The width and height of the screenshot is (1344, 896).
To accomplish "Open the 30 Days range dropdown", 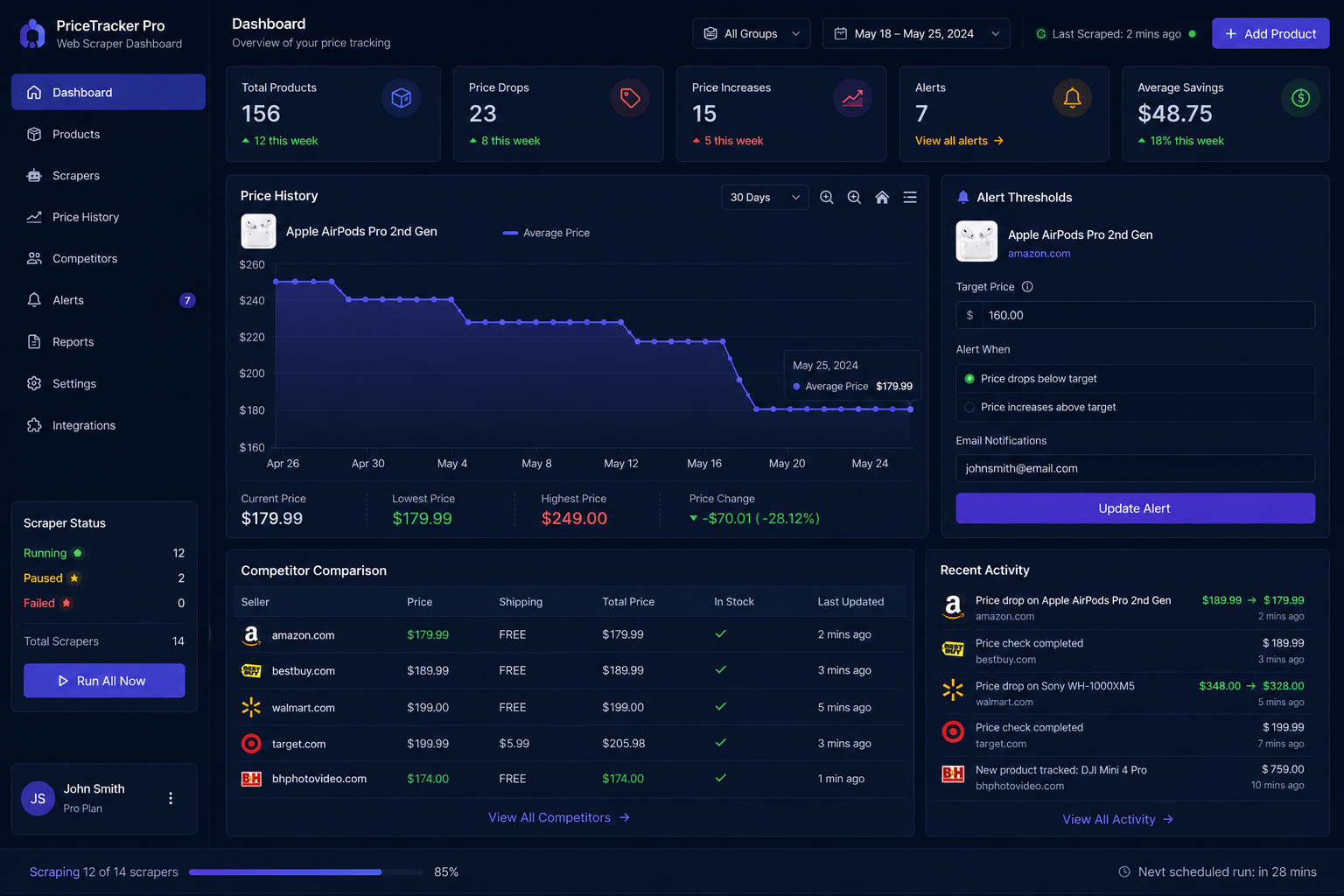I will (x=765, y=198).
